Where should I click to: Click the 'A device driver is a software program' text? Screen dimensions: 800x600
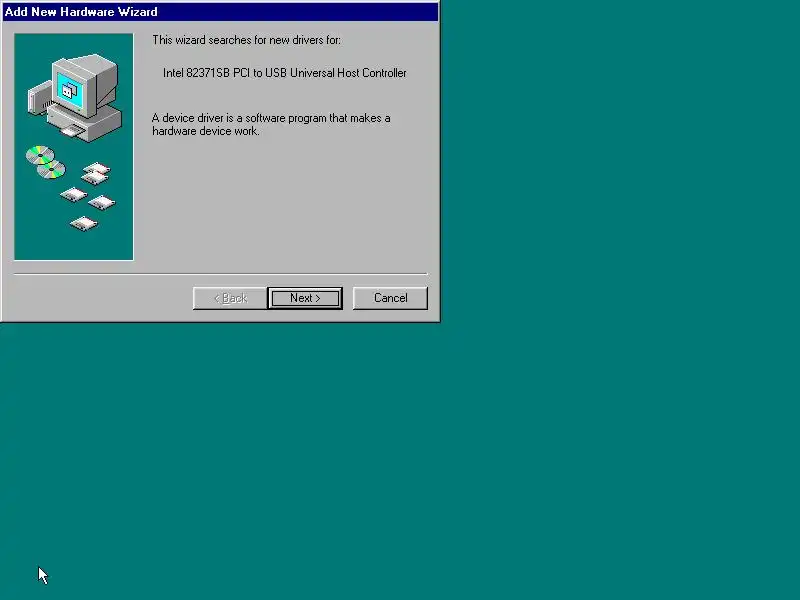(x=271, y=124)
